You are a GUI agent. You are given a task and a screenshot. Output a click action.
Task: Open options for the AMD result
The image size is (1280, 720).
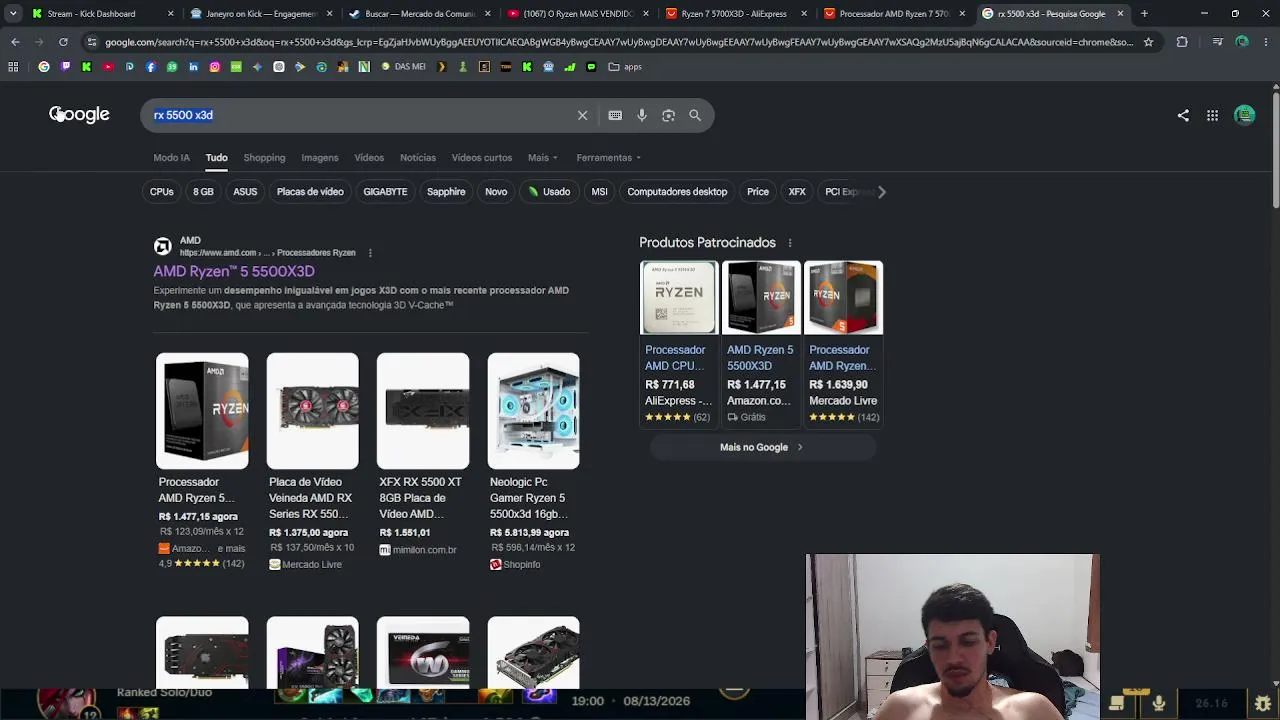click(370, 253)
